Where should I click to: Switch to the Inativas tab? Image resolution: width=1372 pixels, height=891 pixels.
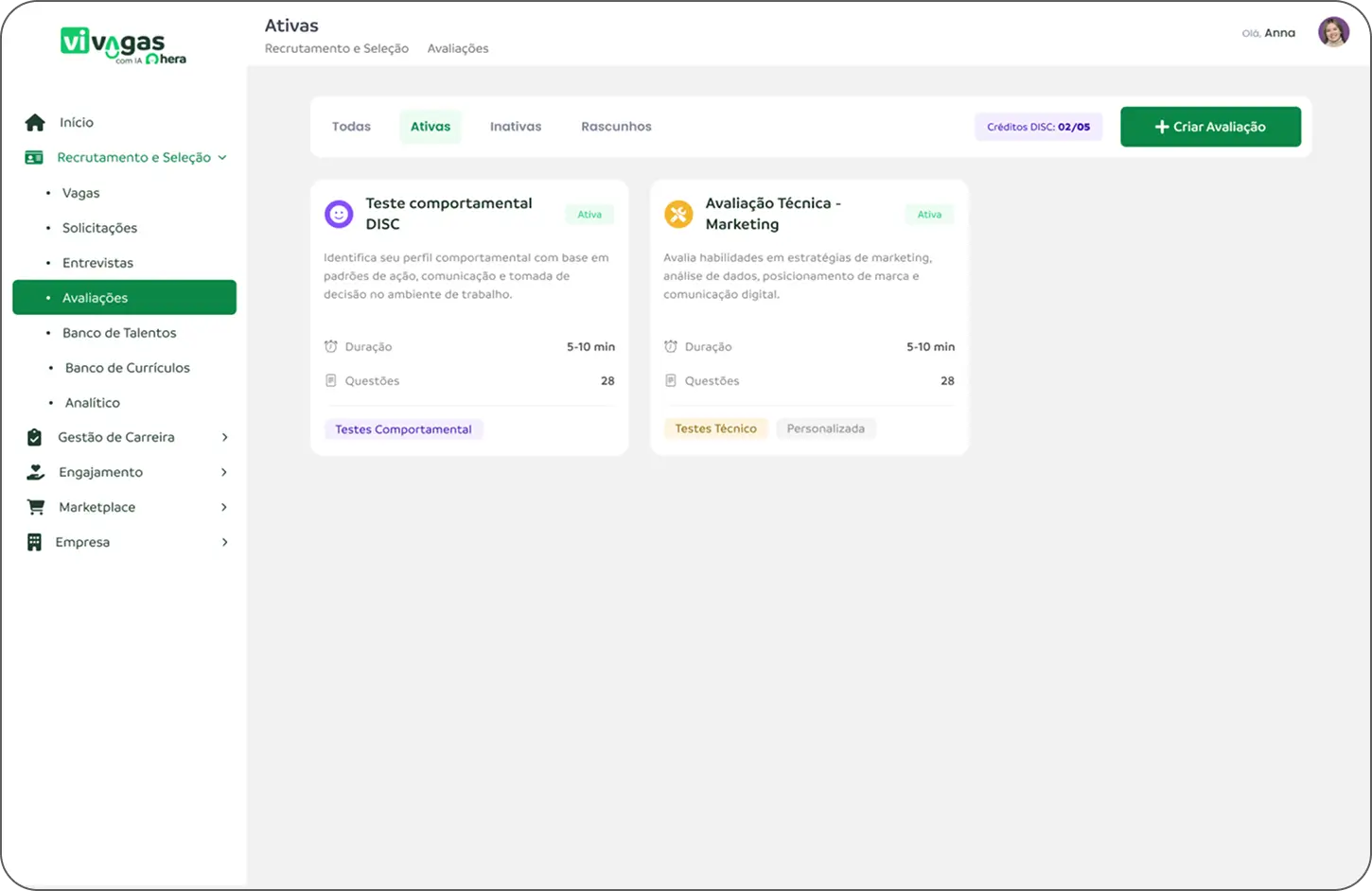tap(516, 127)
